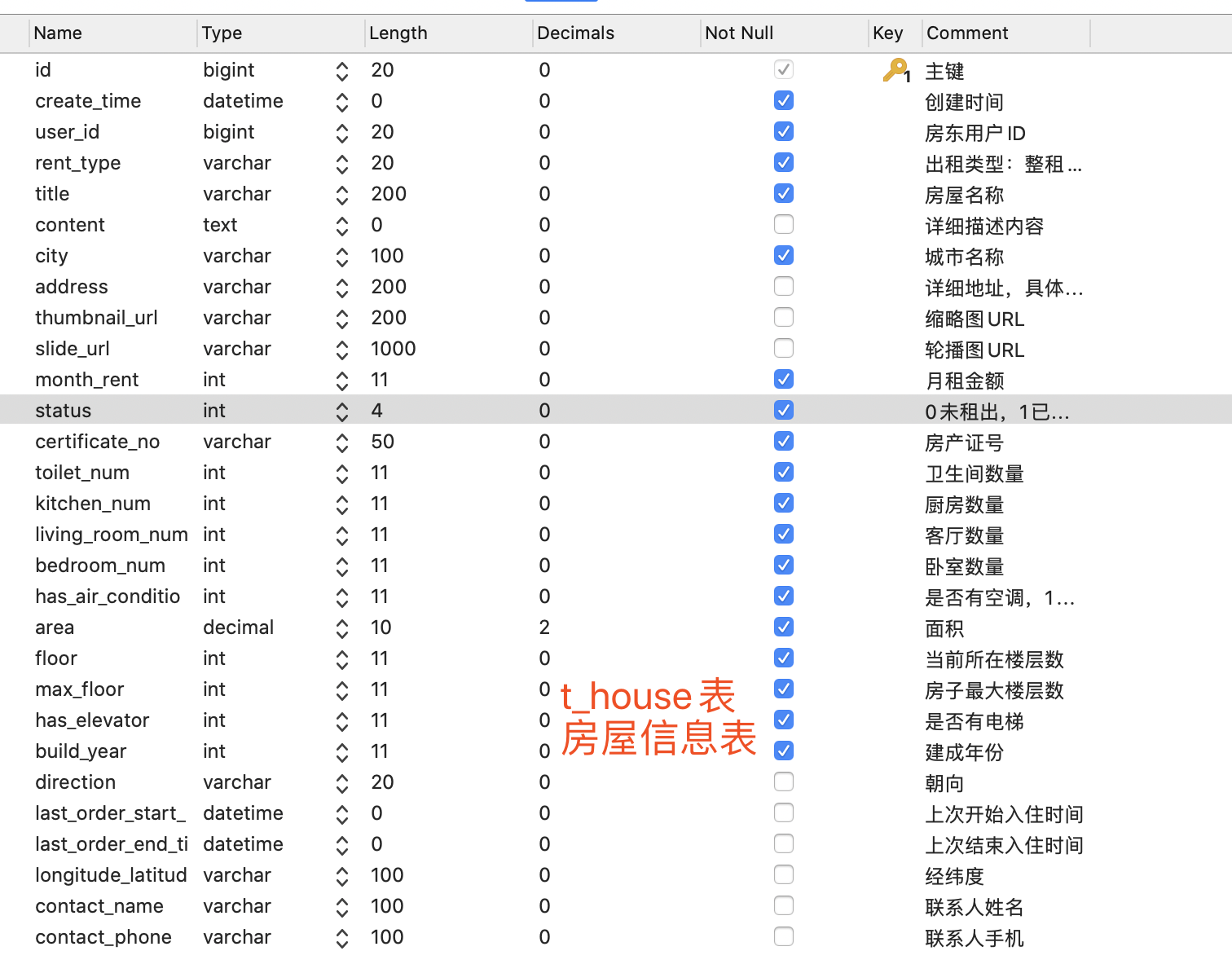This screenshot has width=1232, height=973.
Task: Enable Not Null for direction field
Action: [x=784, y=782]
